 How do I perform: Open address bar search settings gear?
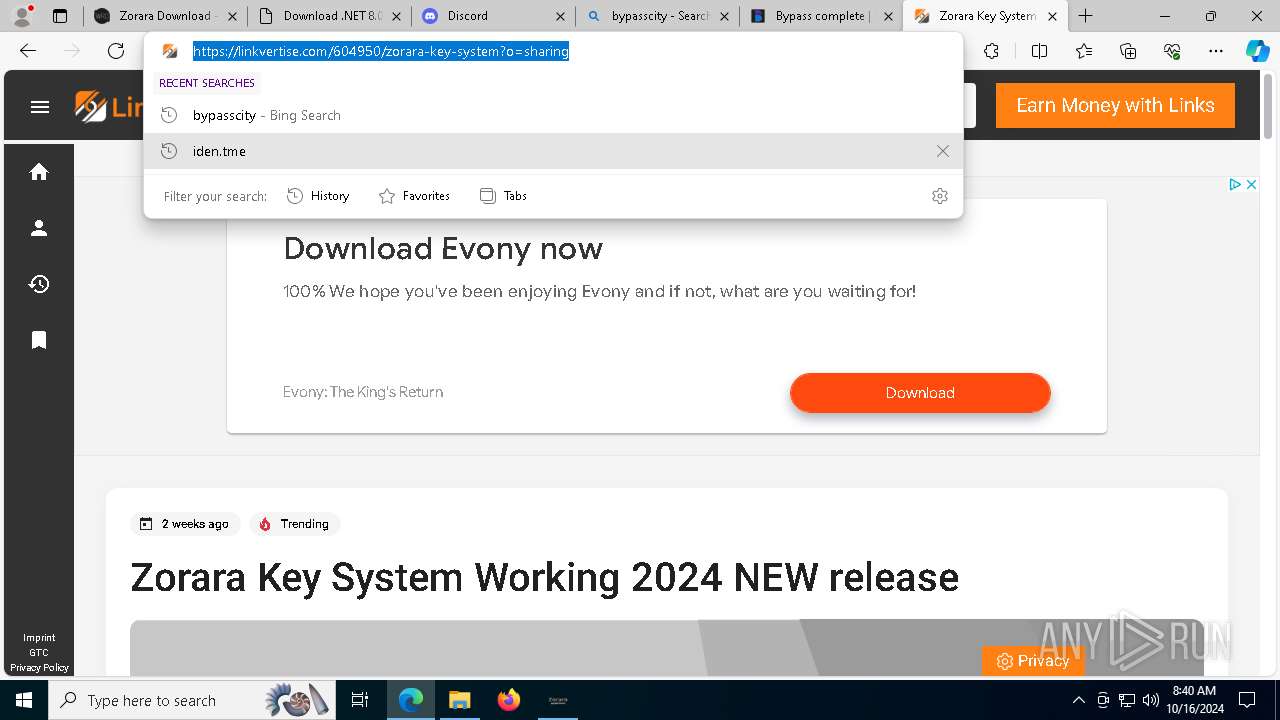(939, 196)
